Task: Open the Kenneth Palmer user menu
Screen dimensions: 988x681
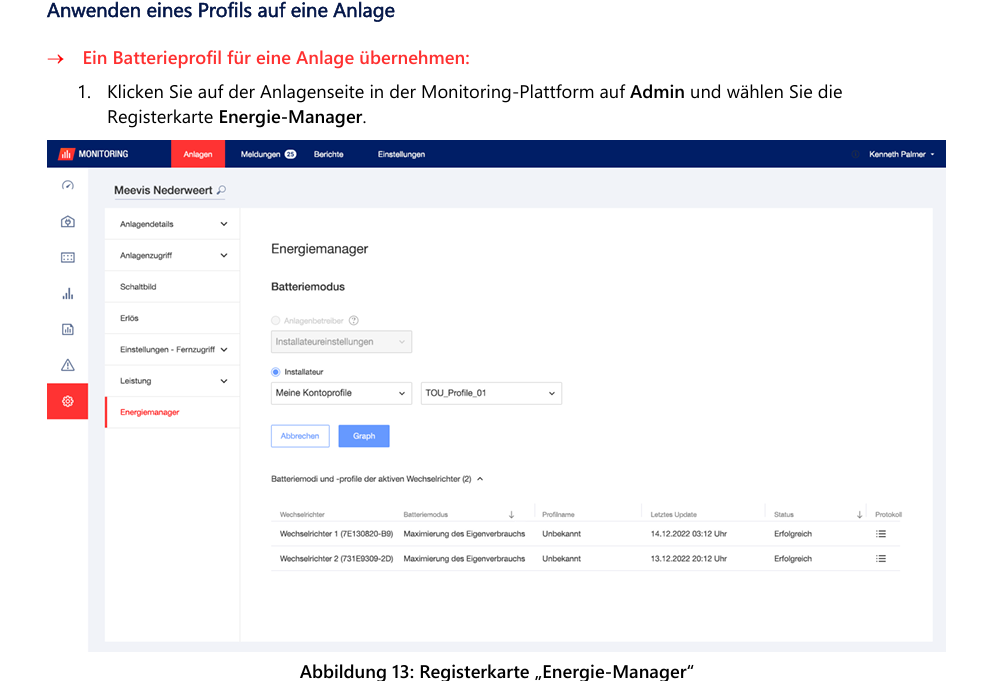Action: coord(901,154)
